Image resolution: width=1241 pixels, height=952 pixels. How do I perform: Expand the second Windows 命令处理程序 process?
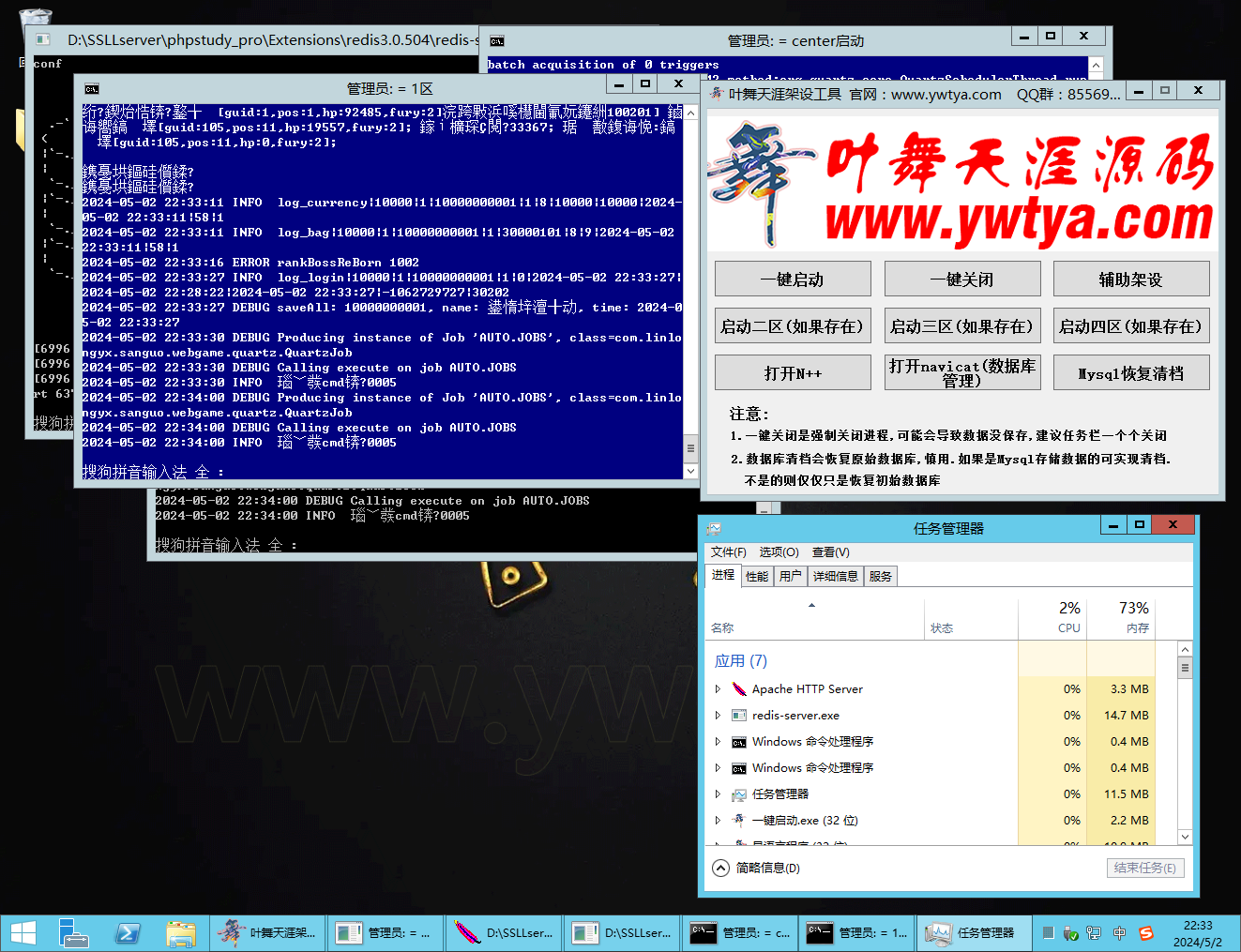pyautogui.click(x=719, y=768)
